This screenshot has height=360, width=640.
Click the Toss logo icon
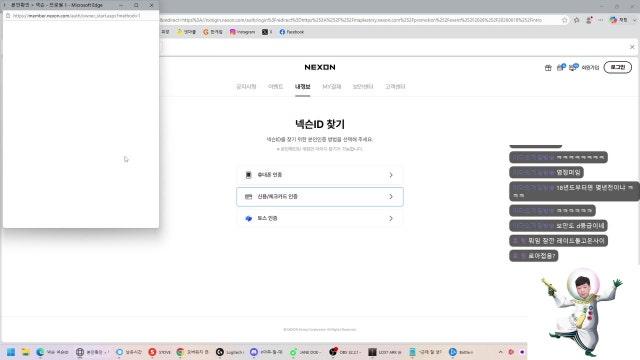[248, 218]
